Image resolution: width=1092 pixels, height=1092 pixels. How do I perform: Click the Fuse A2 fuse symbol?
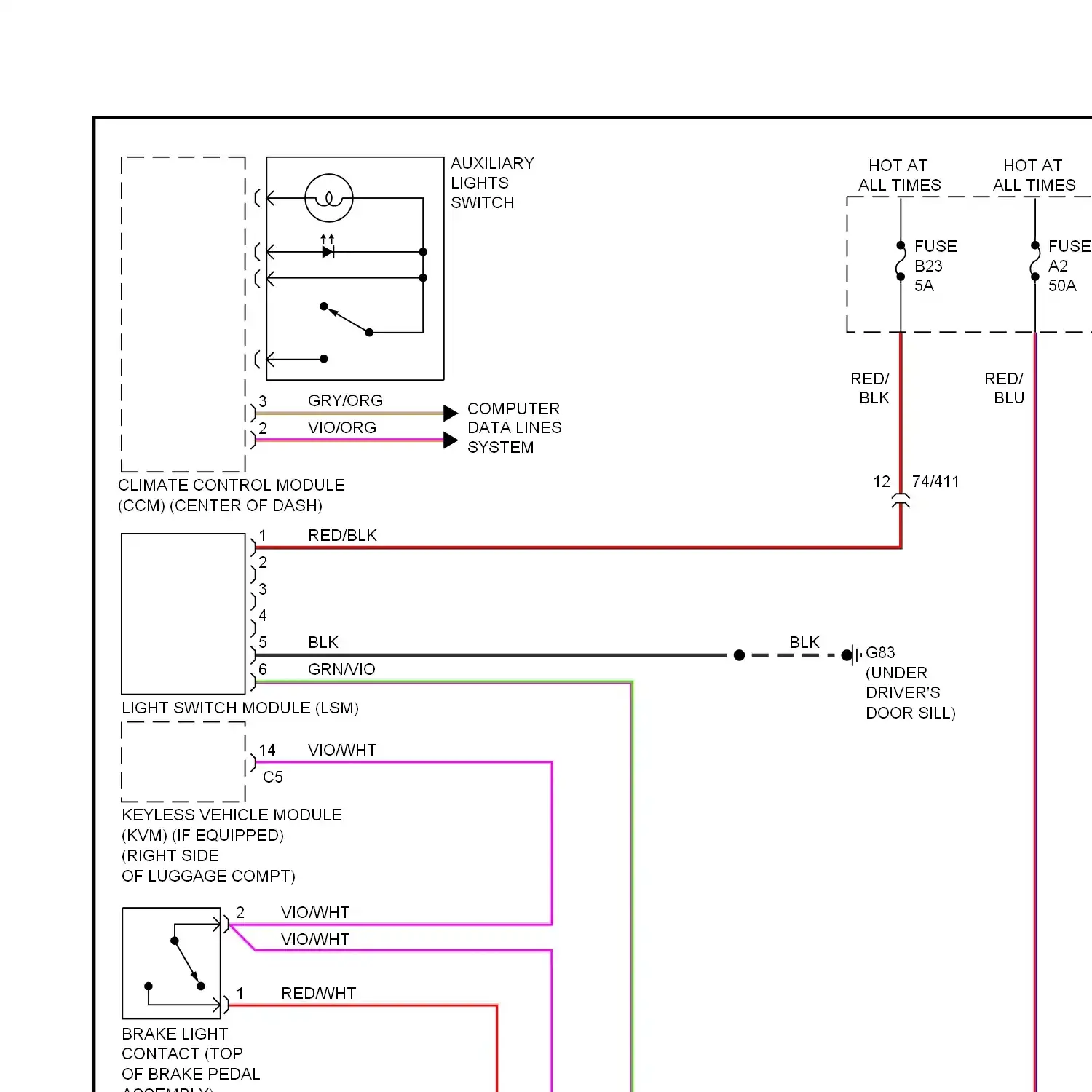point(1034,261)
